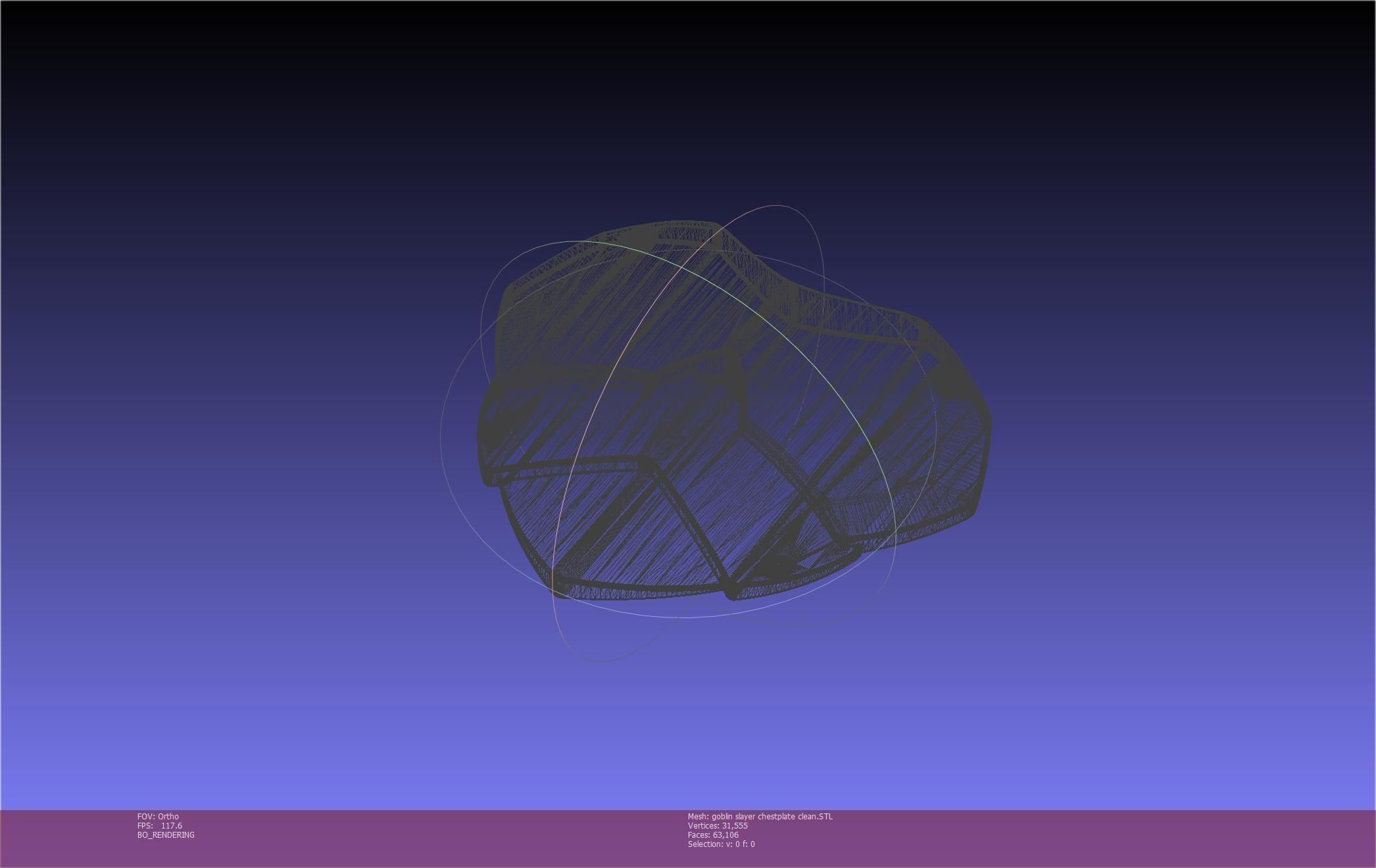Click the FOV: Ortho label
Viewport: 1376px width, 868px height.
(x=158, y=816)
